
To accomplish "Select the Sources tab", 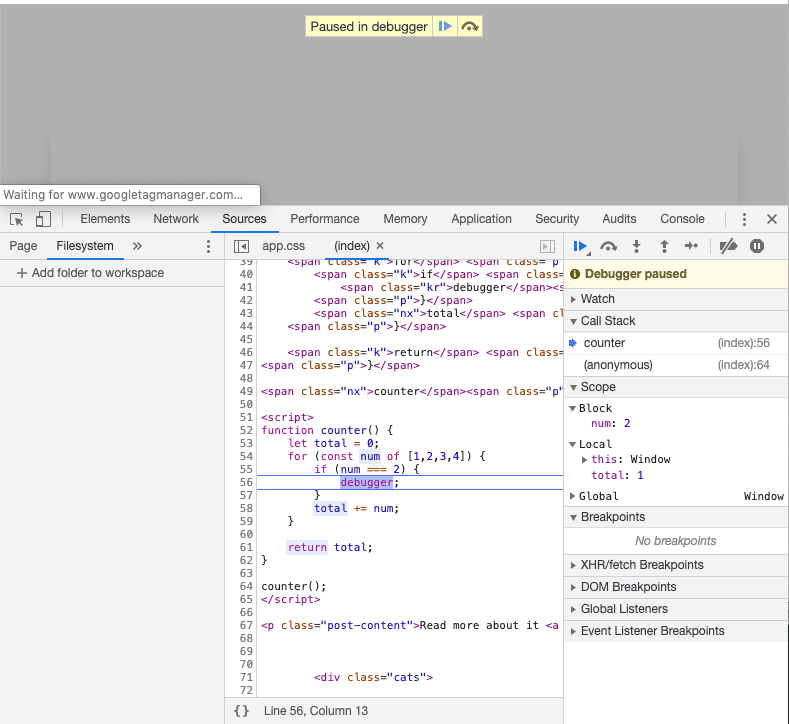I will pos(245,219).
